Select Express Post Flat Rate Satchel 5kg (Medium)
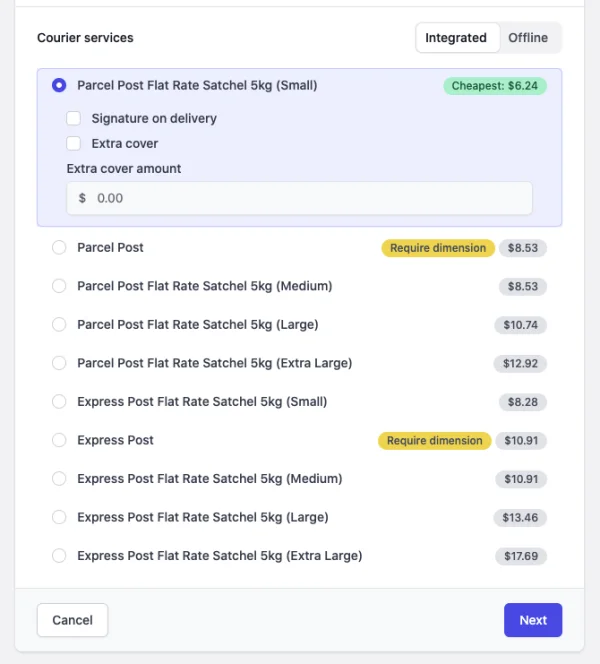This screenshot has width=600, height=664. (x=59, y=479)
